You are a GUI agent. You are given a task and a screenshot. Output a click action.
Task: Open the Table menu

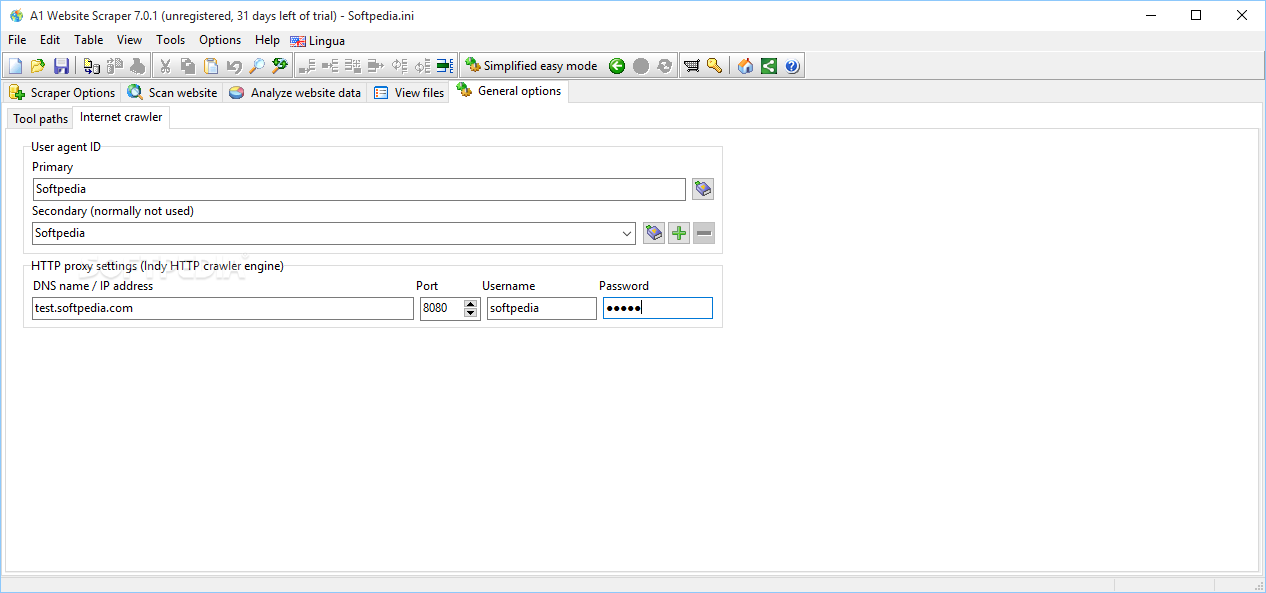coord(89,40)
